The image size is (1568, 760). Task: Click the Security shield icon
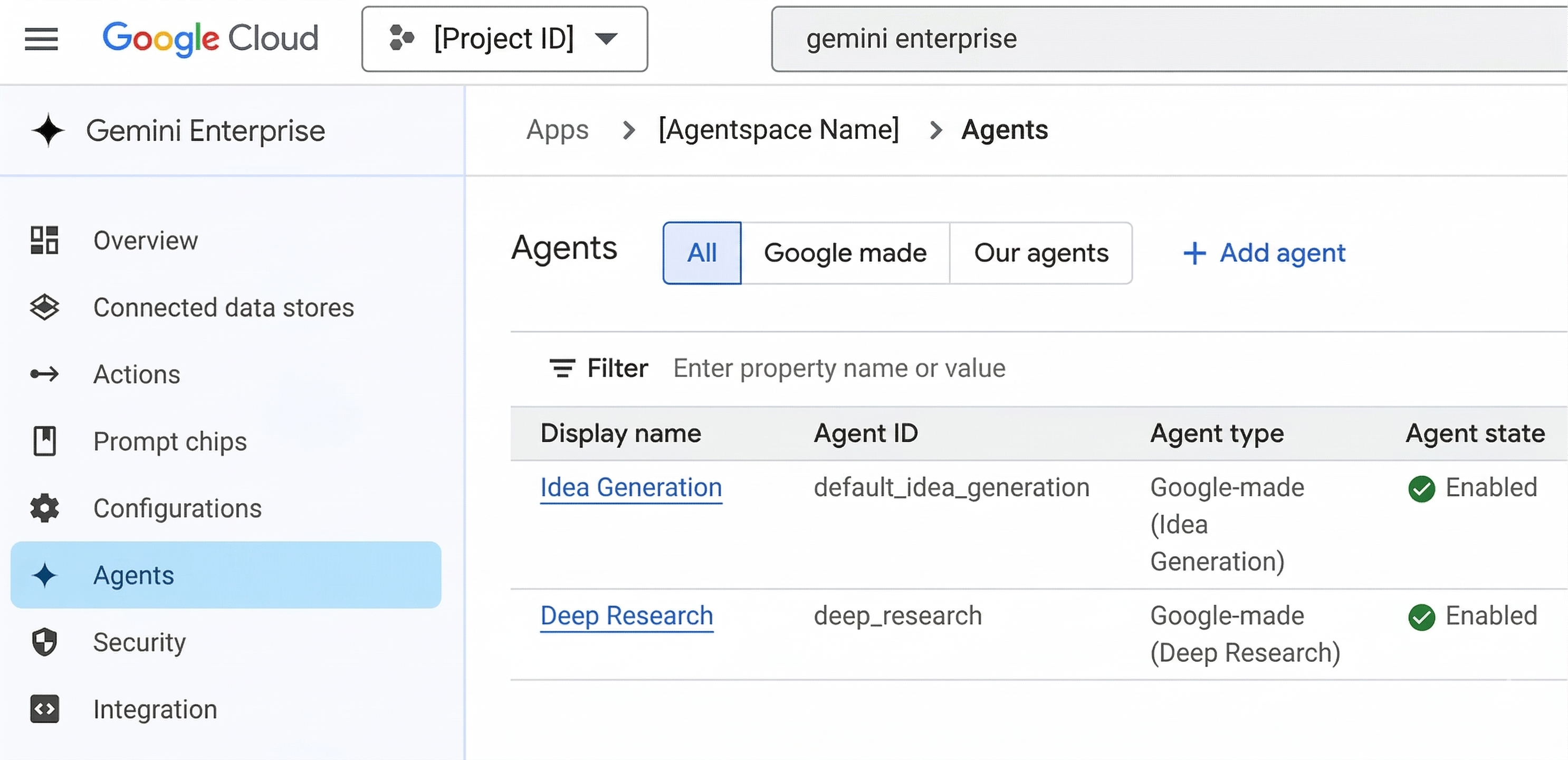[44, 642]
